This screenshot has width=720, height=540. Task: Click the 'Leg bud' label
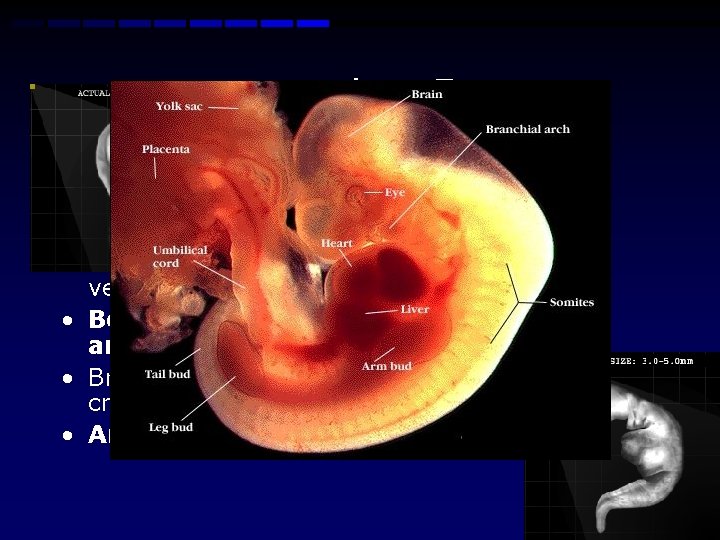coord(171,427)
